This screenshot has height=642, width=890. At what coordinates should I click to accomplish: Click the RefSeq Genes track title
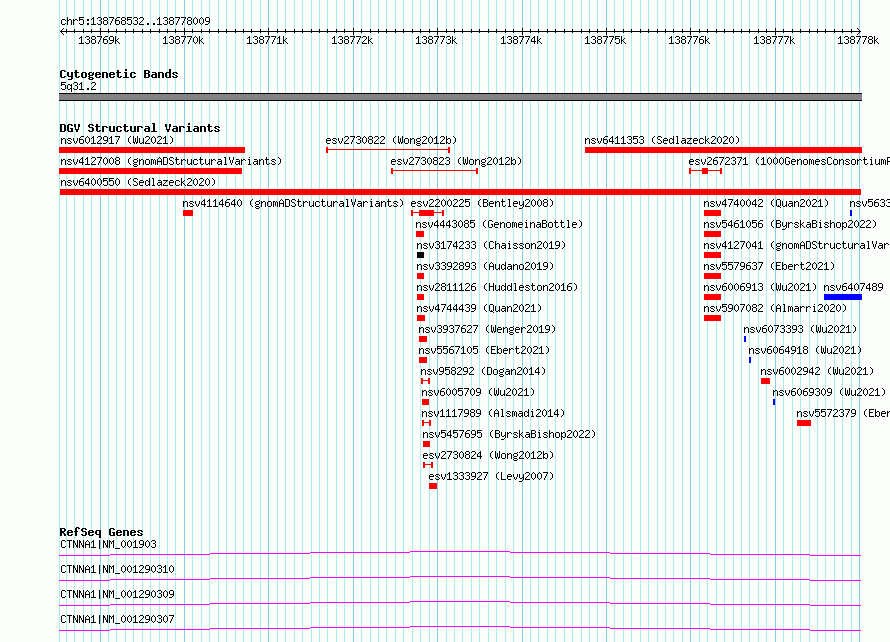coord(101,532)
